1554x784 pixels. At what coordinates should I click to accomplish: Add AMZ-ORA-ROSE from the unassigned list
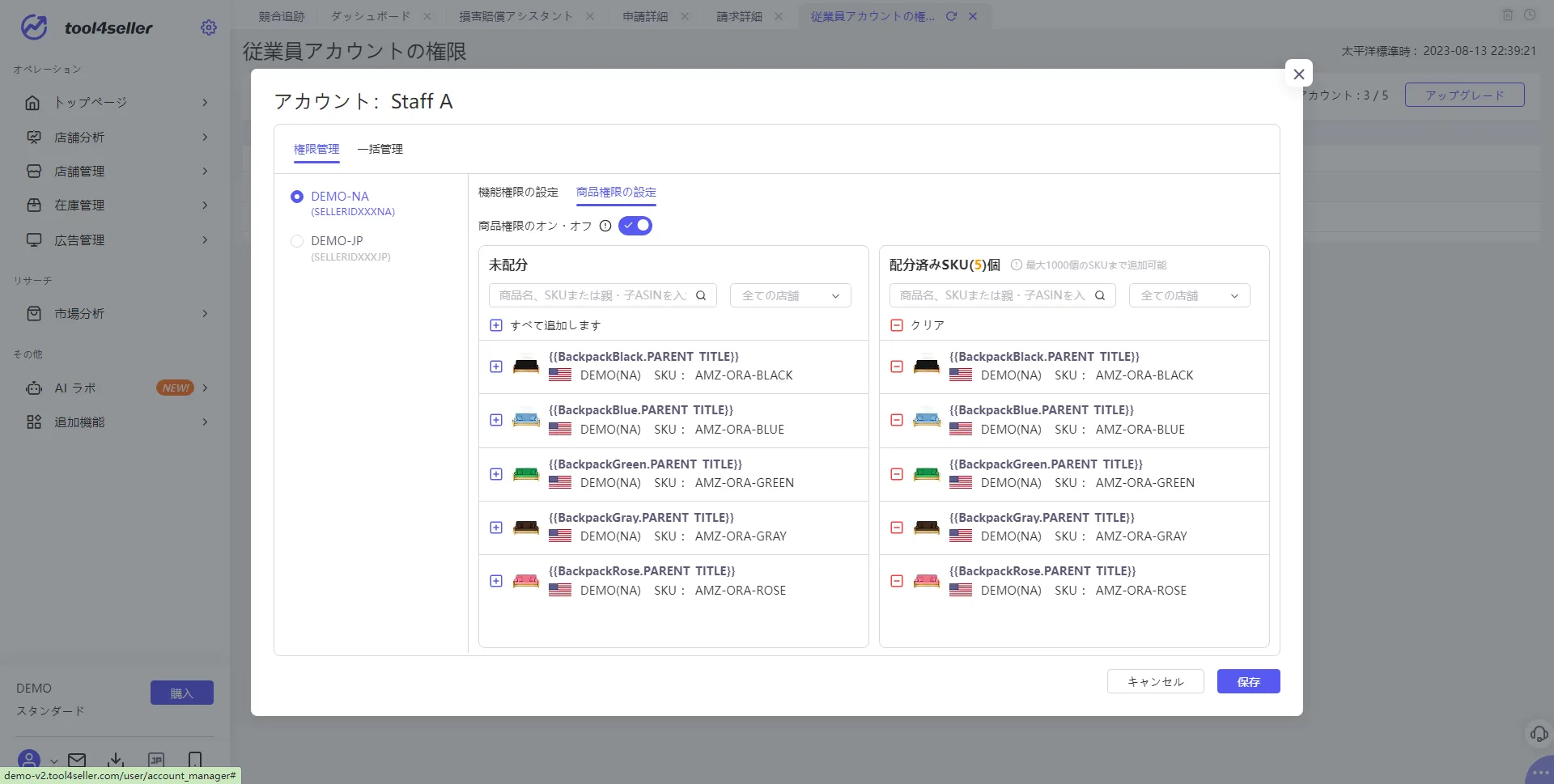pyautogui.click(x=496, y=581)
